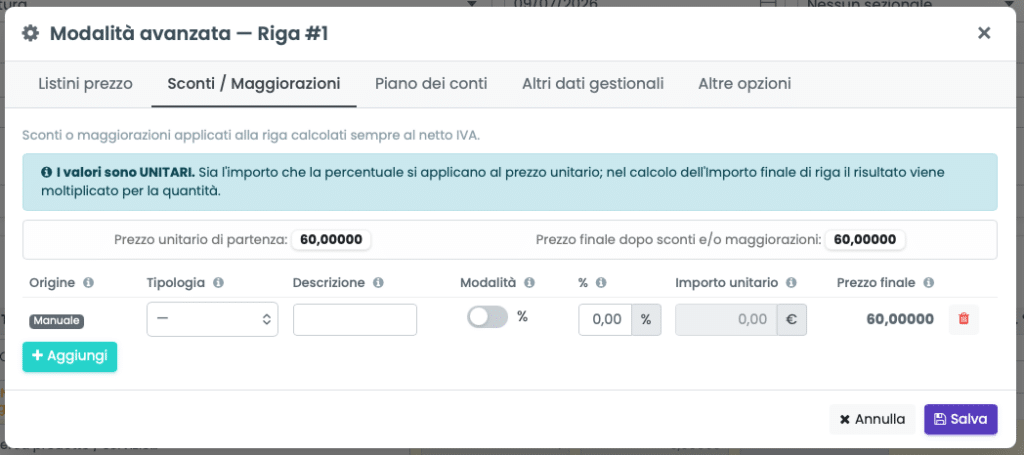Screen dimensions: 1024x455
Task: Click the Manuale origin badge
Action: click(x=57, y=321)
